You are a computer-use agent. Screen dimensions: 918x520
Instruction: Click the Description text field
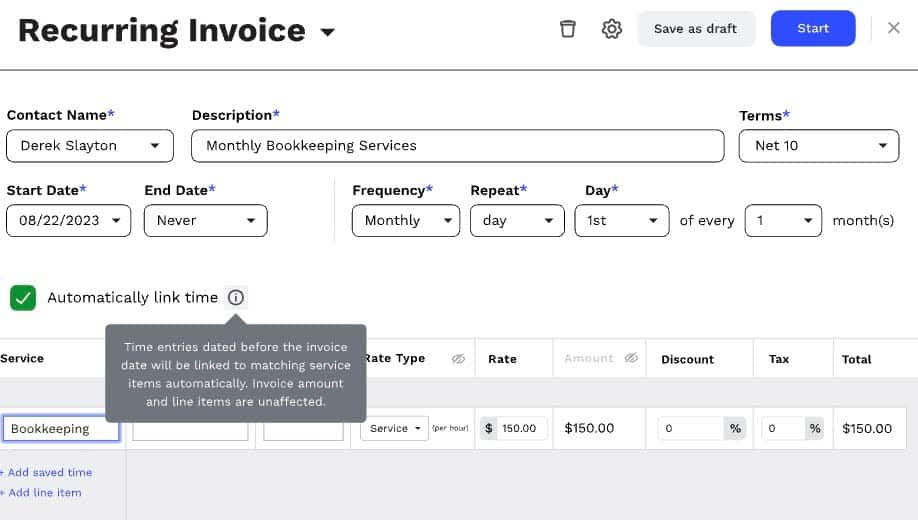pyautogui.click(x=457, y=146)
